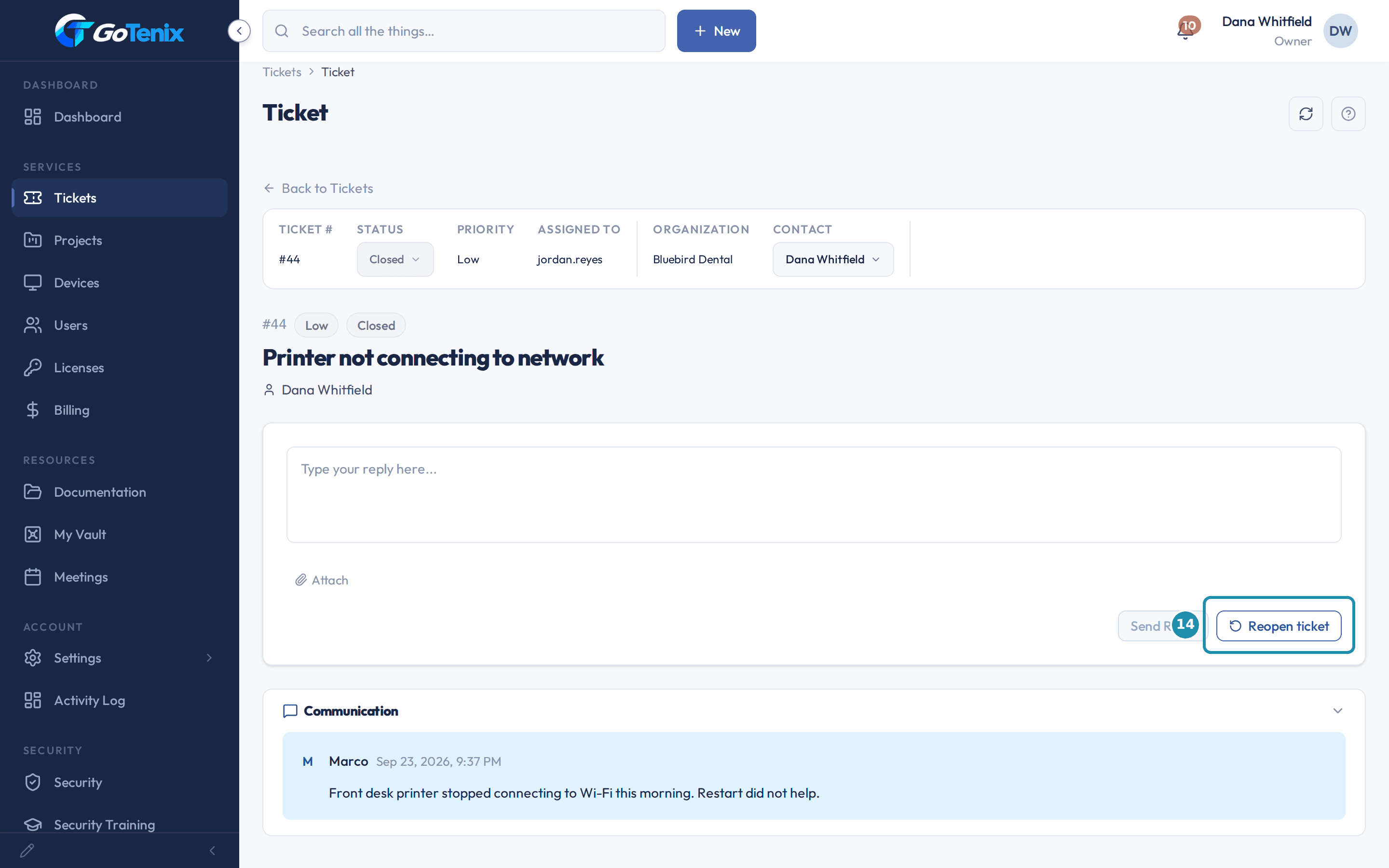Open Activity Log in the sidebar
This screenshot has height=868, width=1389.
(x=120, y=700)
